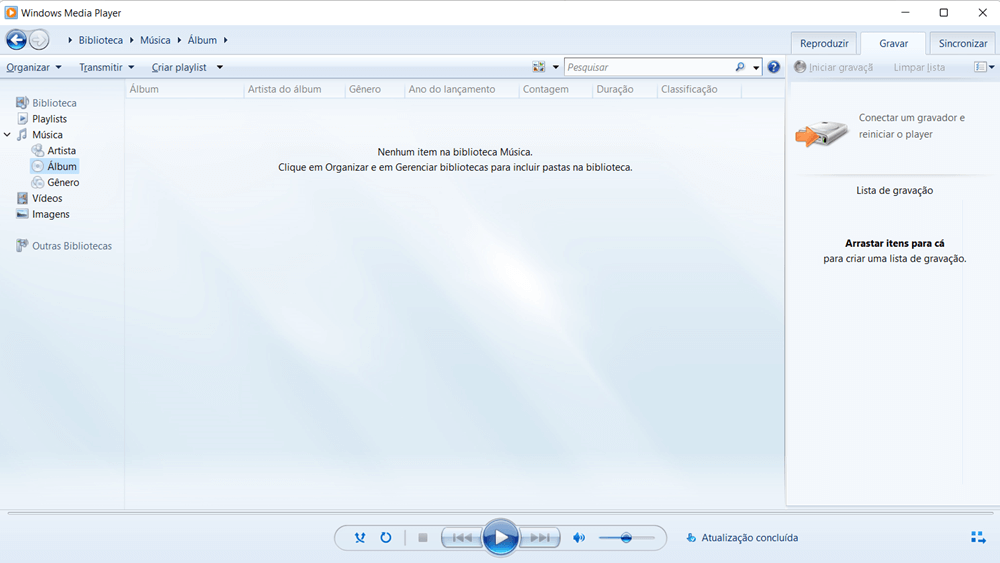Sort by Ano do lançamento column

pos(462,89)
